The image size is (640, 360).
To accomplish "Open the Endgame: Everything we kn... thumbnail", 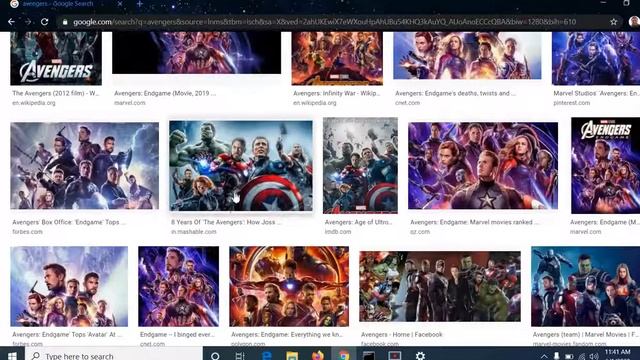I will [289, 286].
